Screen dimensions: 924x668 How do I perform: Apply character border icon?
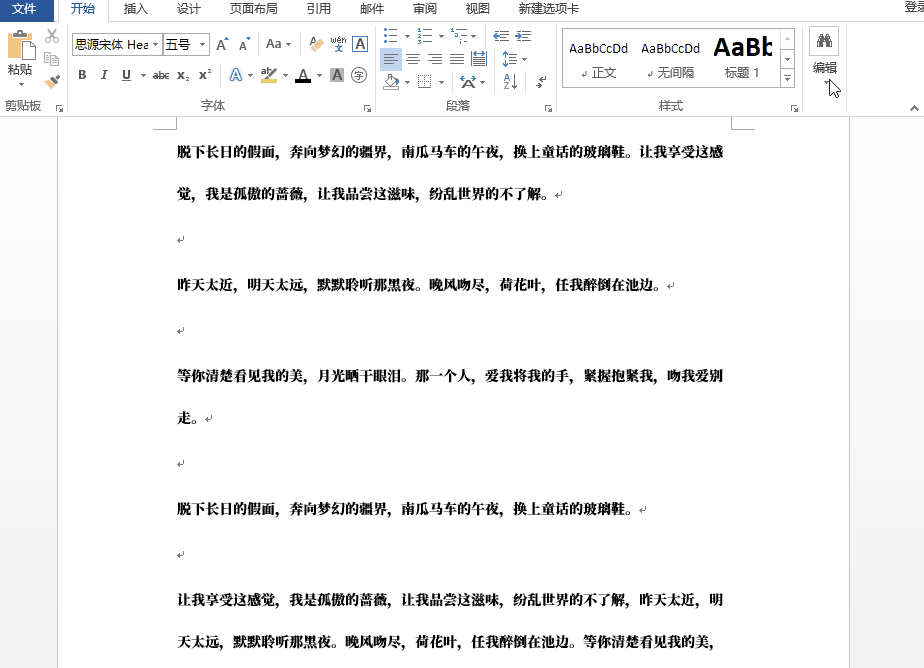tap(360, 44)
